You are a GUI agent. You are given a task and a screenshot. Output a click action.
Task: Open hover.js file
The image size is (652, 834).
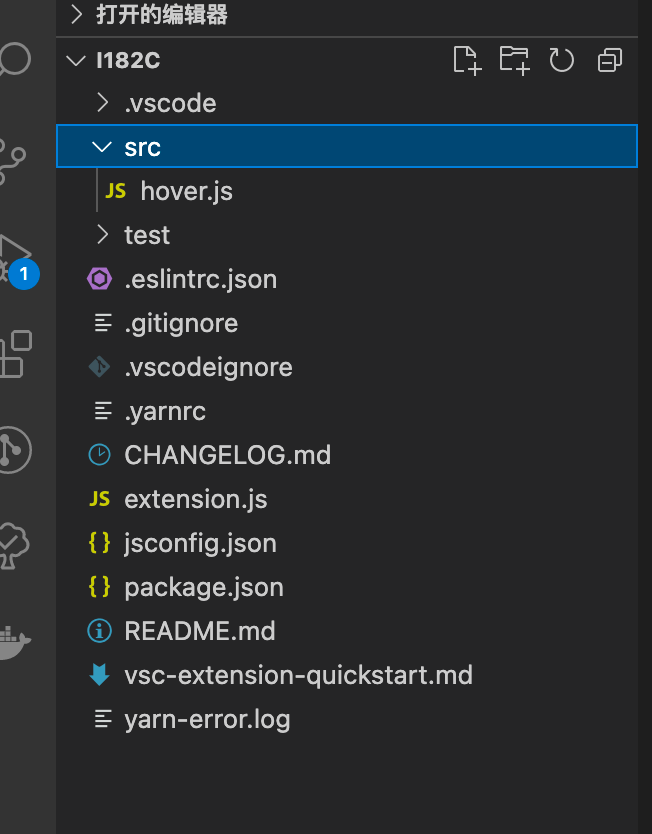(347, 191)
